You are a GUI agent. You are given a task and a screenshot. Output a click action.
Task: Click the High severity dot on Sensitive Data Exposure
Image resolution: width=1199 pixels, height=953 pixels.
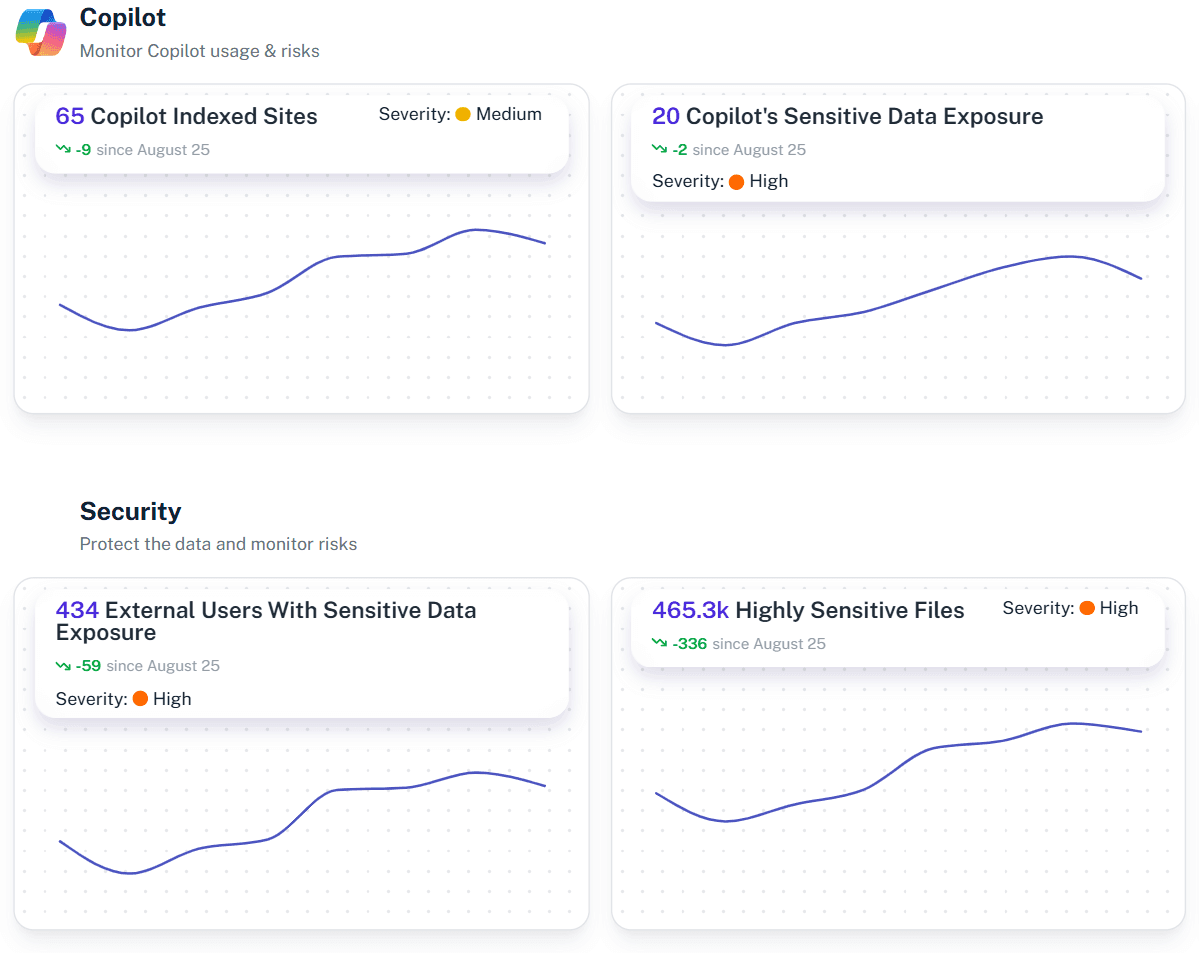coord(737,181)
